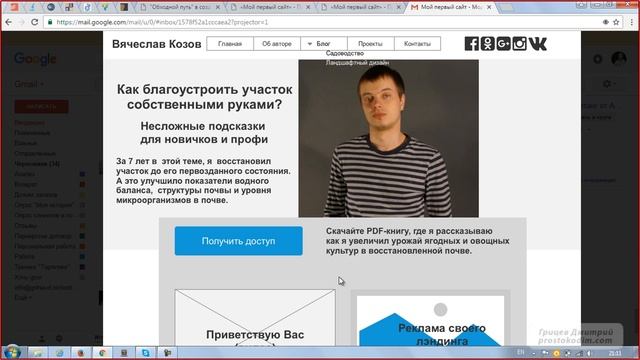
Task: Close the Gmail 'Мой первый сайт' tab
Action: click(489, 7)
